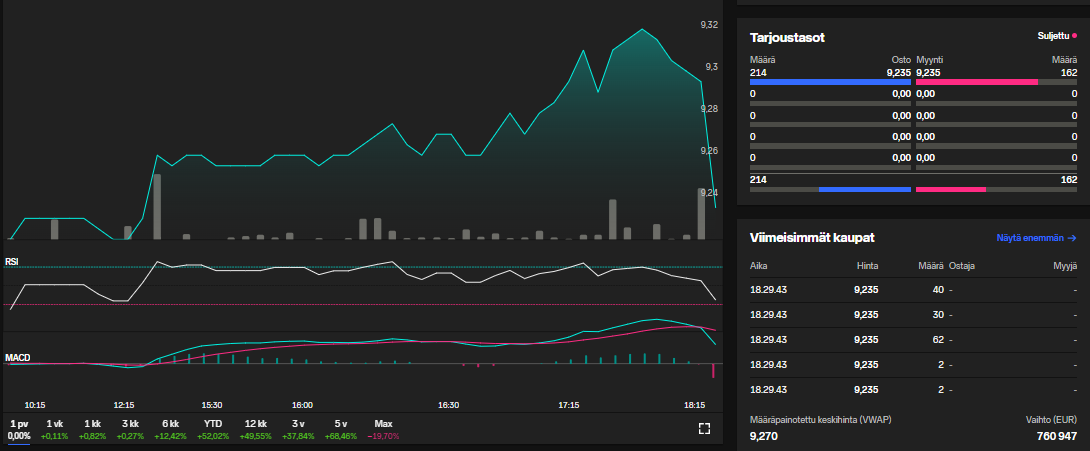Select the 12 kk time range
The width and height of the screenshot is (1090, 451).
[x=255, y=429]
